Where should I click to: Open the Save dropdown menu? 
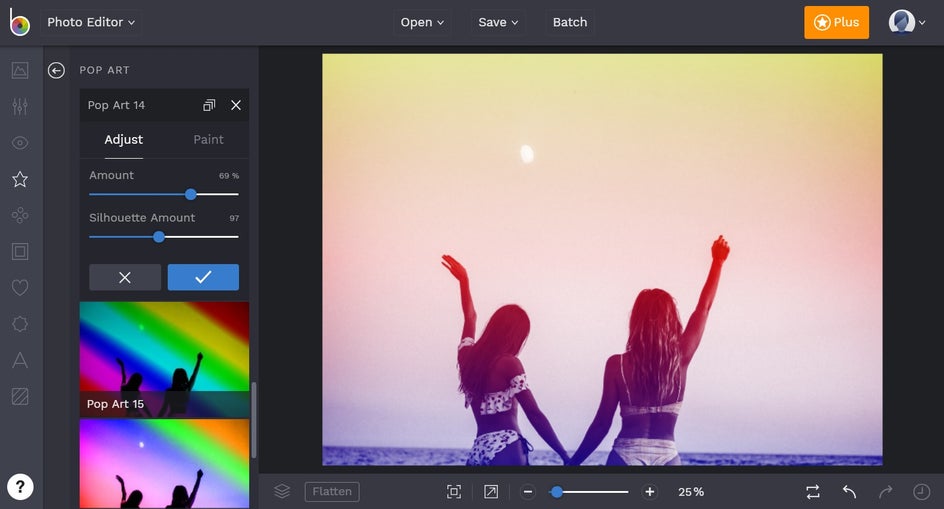coord(498,22)
